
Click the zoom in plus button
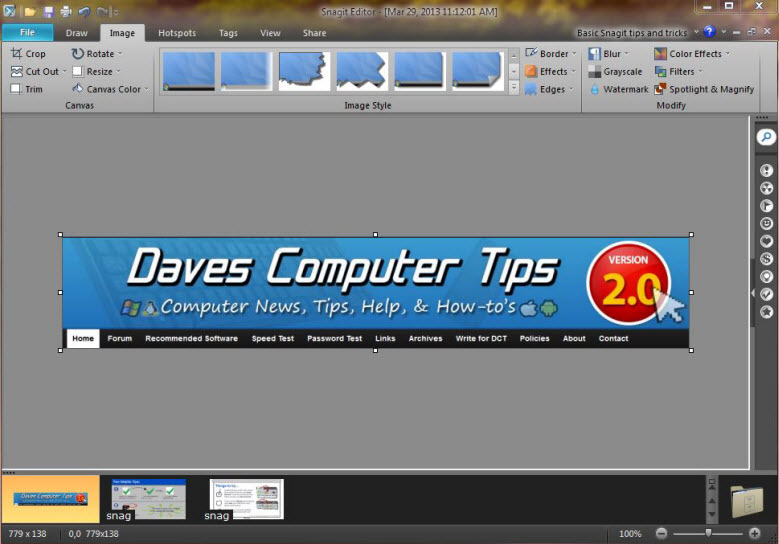[754, 534]
